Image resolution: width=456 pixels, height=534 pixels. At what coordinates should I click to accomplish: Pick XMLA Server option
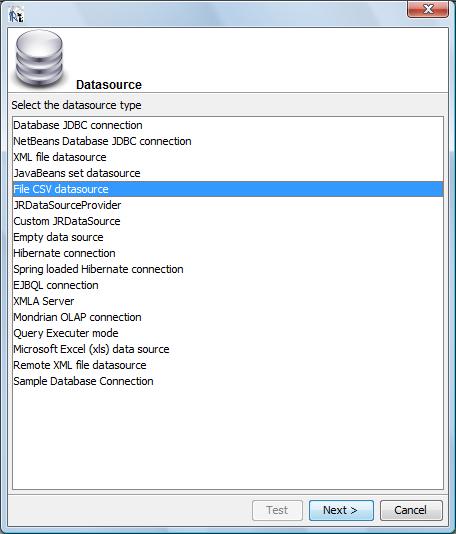[x=228, y=301]
